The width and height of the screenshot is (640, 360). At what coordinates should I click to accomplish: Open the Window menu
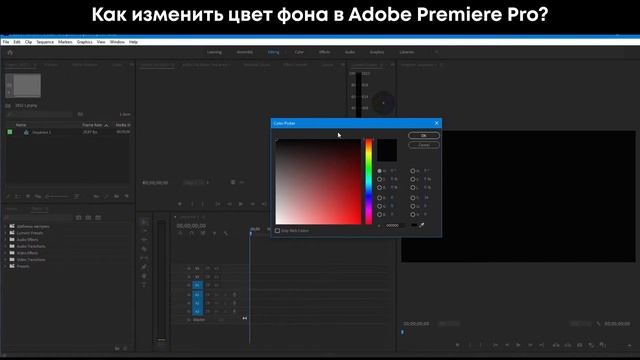[x=117, y=42]
